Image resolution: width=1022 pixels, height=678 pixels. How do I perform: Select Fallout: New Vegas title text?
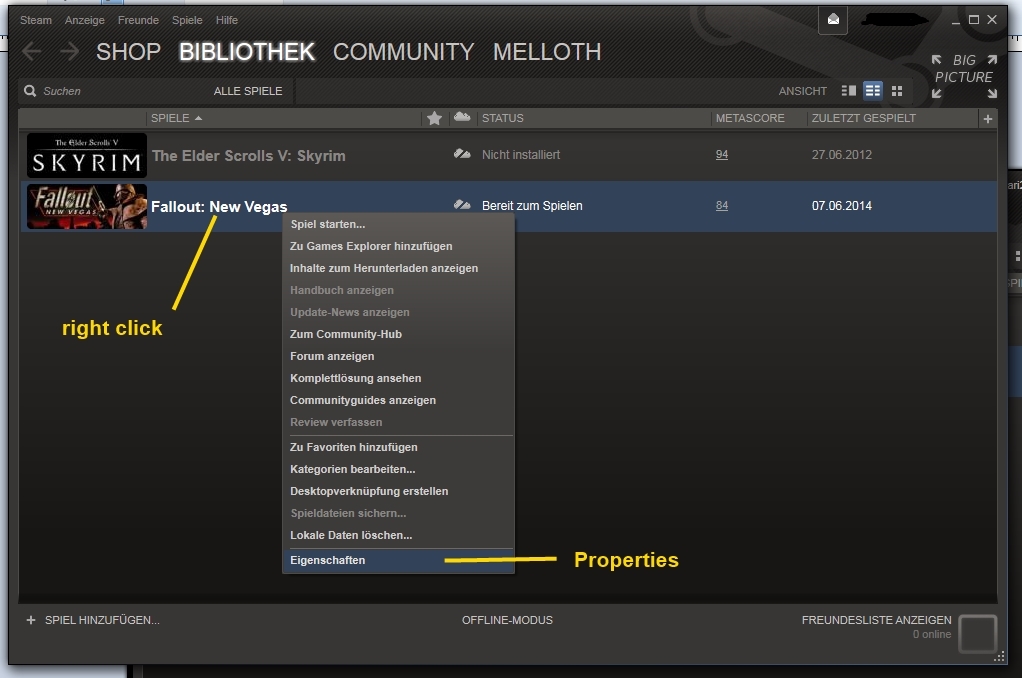[219, 207]
